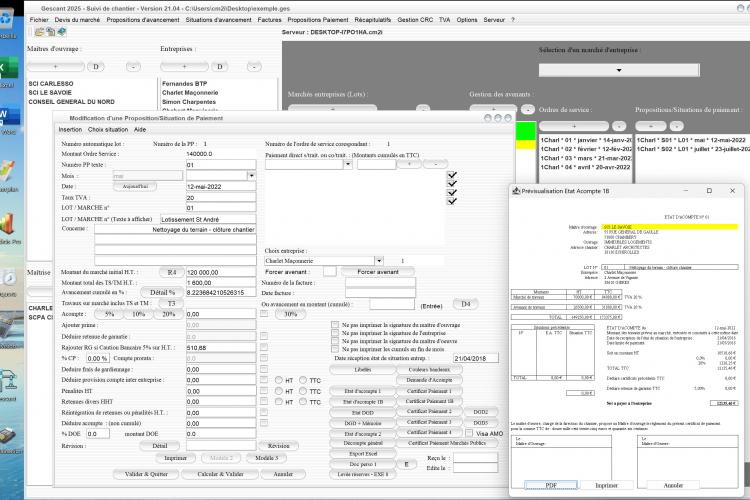Click the Demande d'Acompte button
The image size is (750, 500).
point(429,380)
